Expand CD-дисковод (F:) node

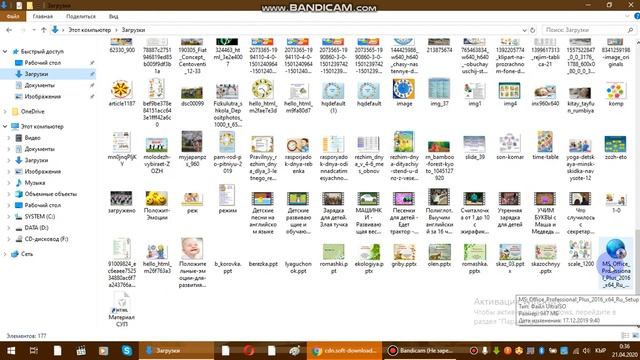(9, 239)
